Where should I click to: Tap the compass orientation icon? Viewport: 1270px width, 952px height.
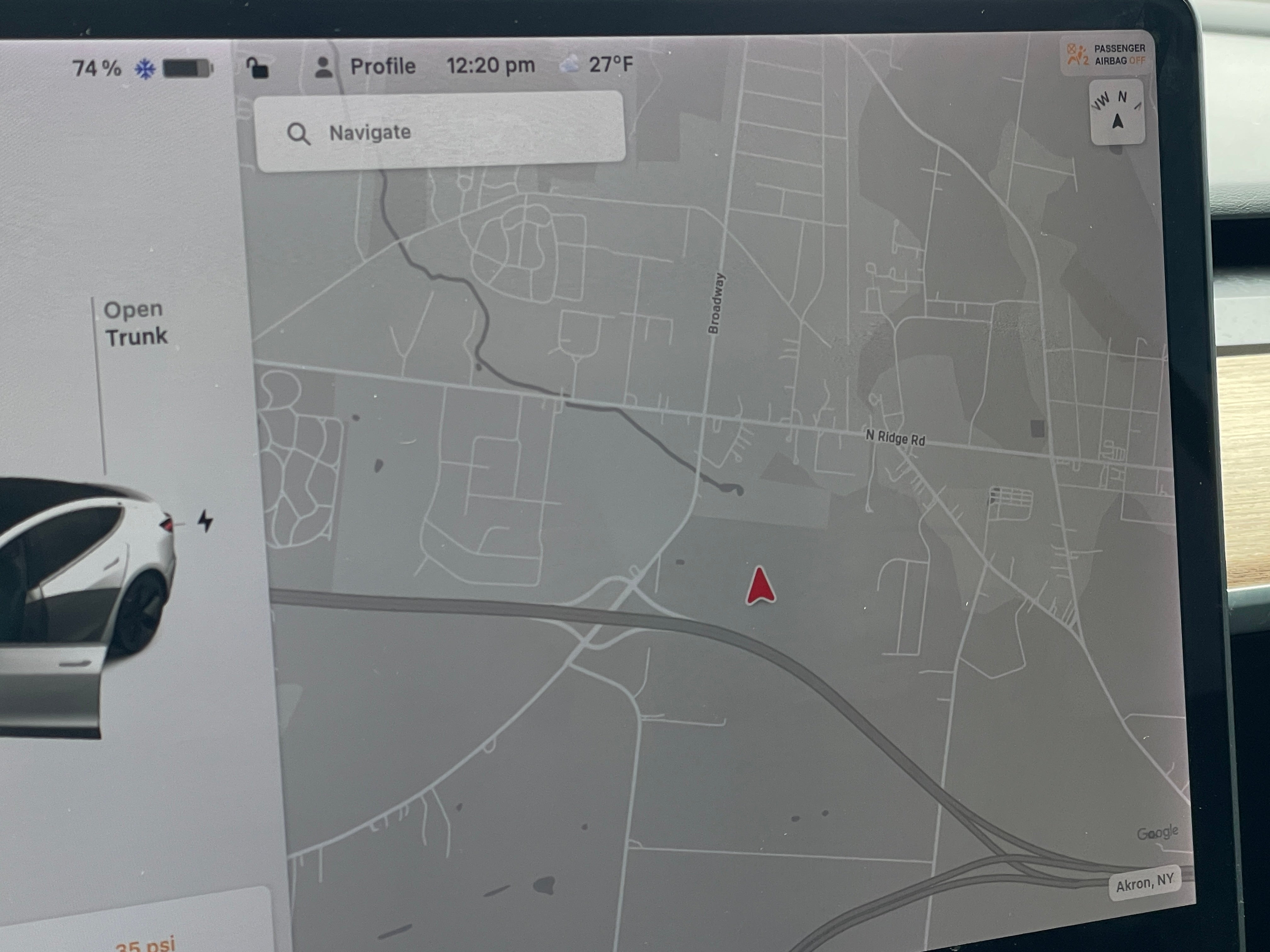[x=1117, y=112]
